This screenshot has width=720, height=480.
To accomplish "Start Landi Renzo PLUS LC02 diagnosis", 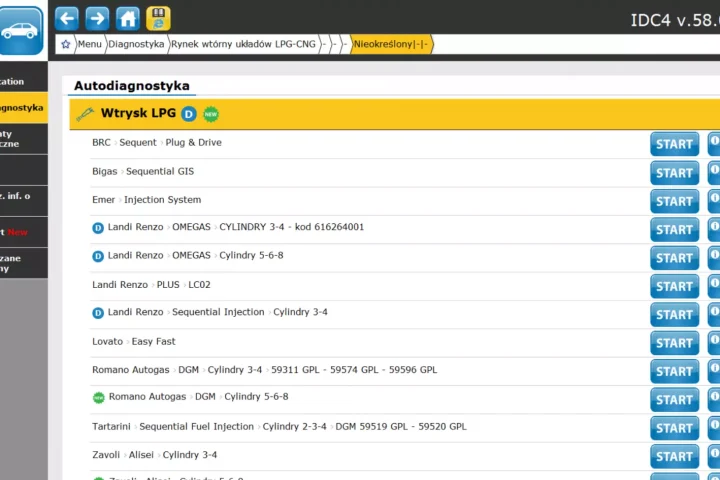I will pyautogui.click(x=675, y=286).
